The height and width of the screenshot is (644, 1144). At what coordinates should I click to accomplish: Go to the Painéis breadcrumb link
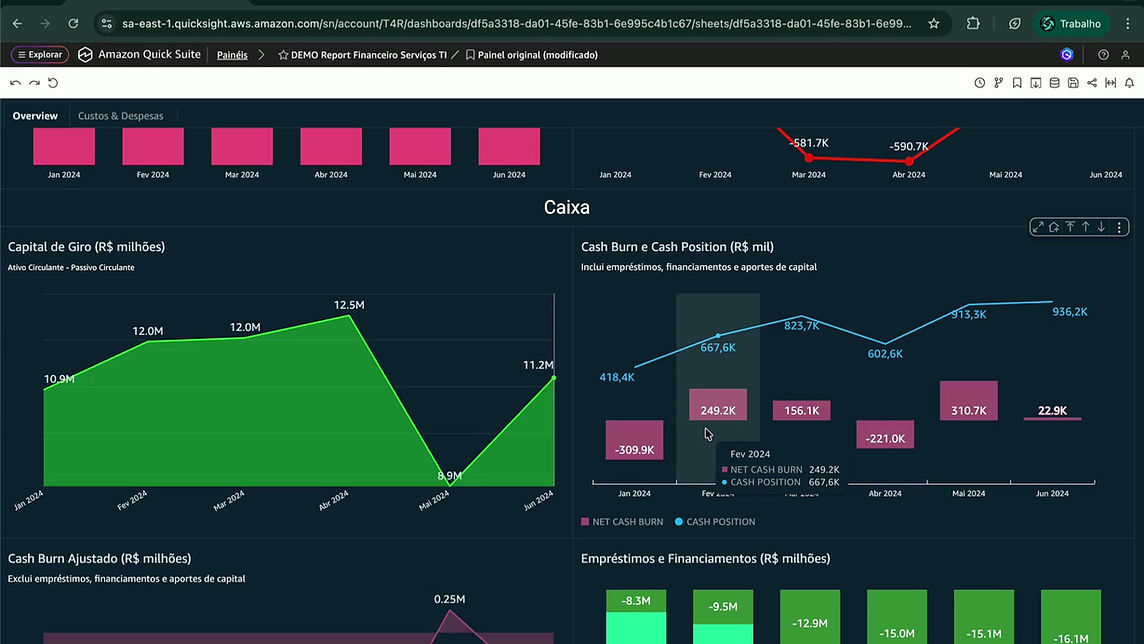click(x=232, y=55)
